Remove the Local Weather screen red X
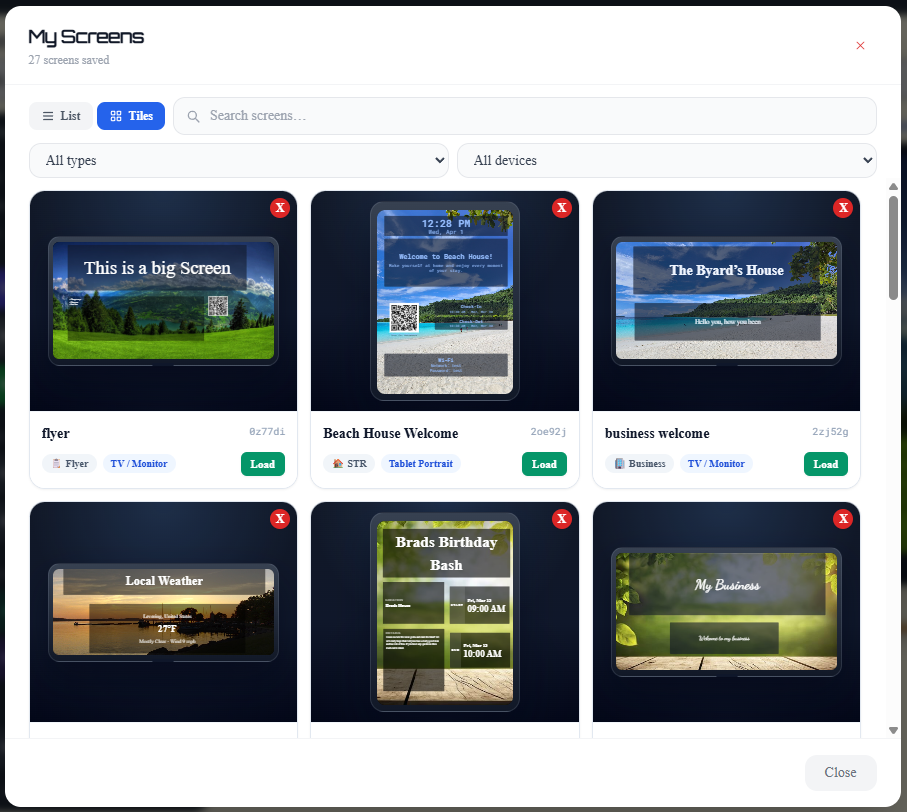This screenshot has height=812, width=907. pyautogui.click(x=280, y=519)
